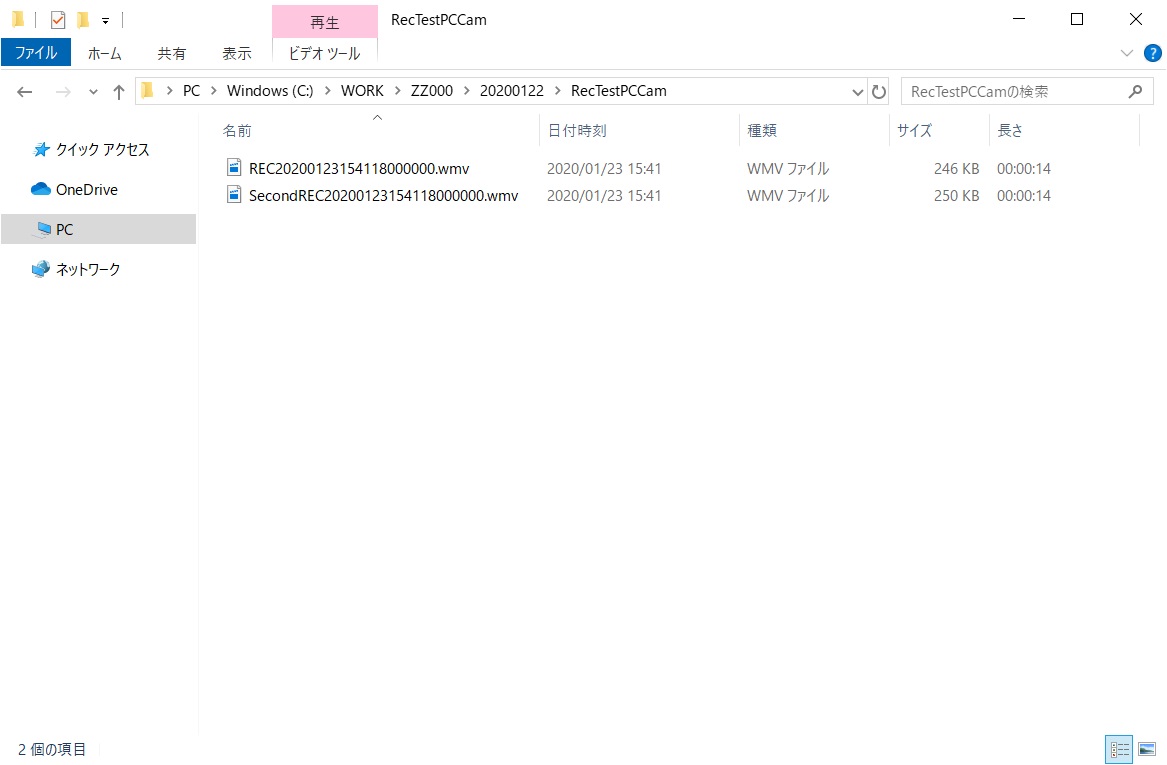Go up one folder level
The height and width of the screenshot is (765, 1167).
pyautogui.click(x=118, y=92)
